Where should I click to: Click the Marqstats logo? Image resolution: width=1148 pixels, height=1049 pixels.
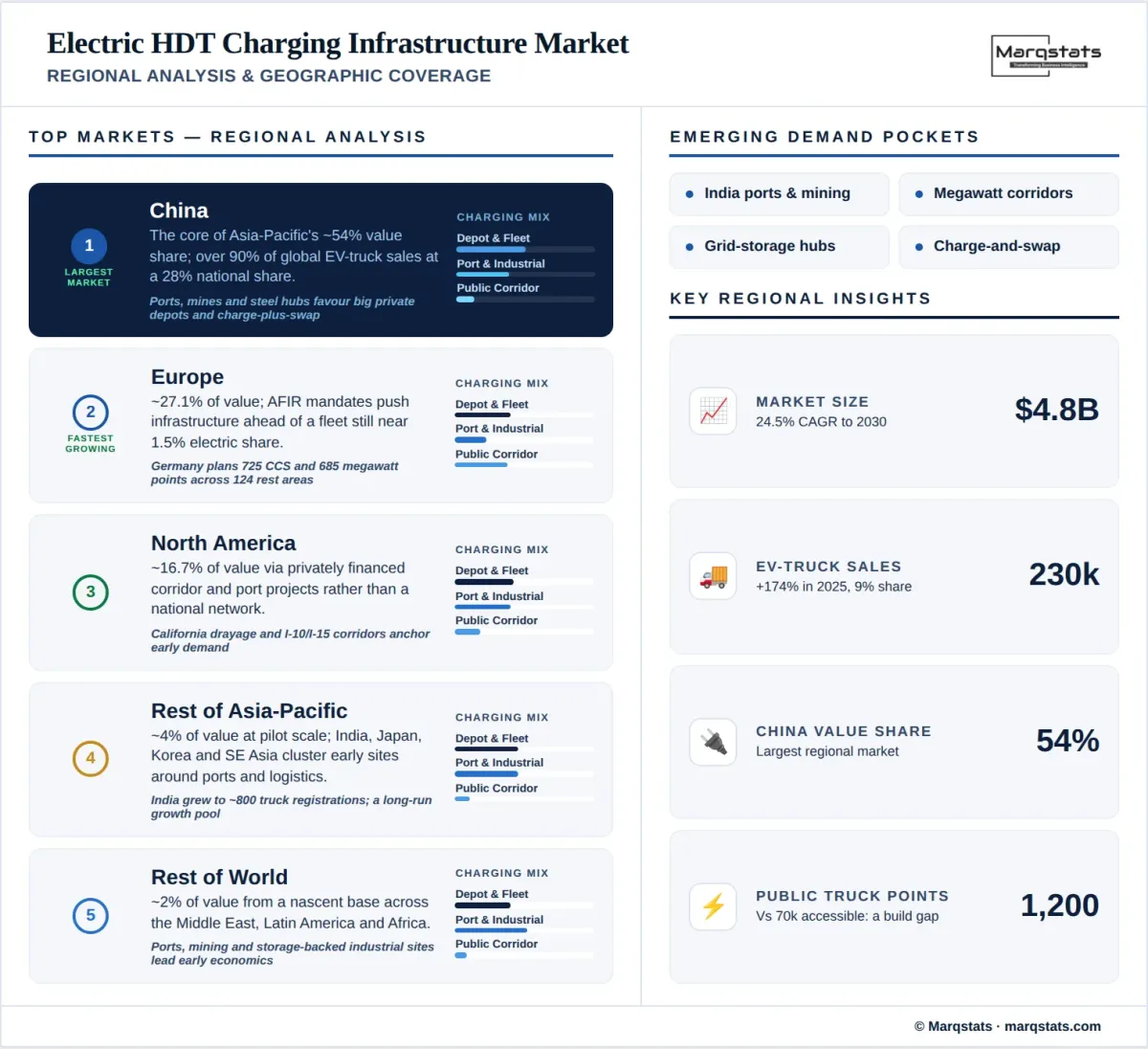pyautogui.click(x=1048, y=56)
